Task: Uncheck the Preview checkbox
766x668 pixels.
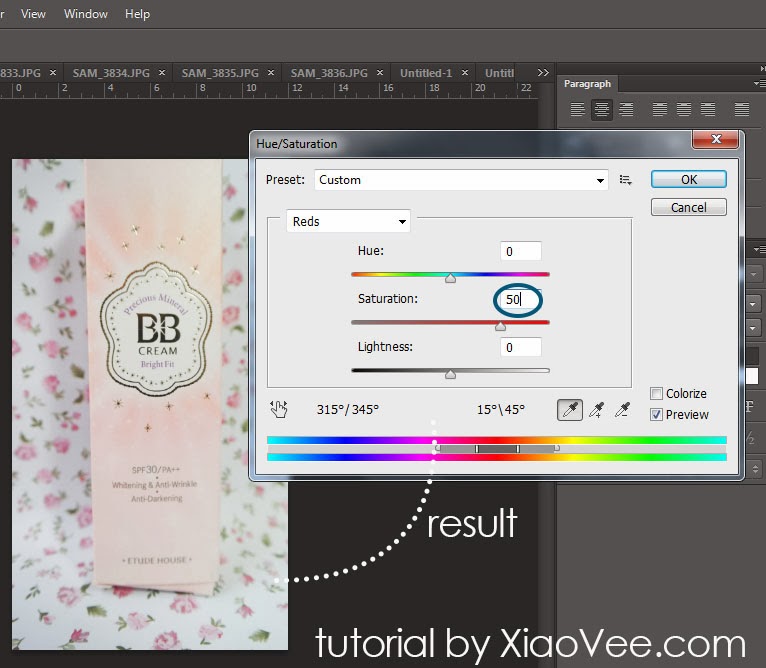Action: (657, 414)
